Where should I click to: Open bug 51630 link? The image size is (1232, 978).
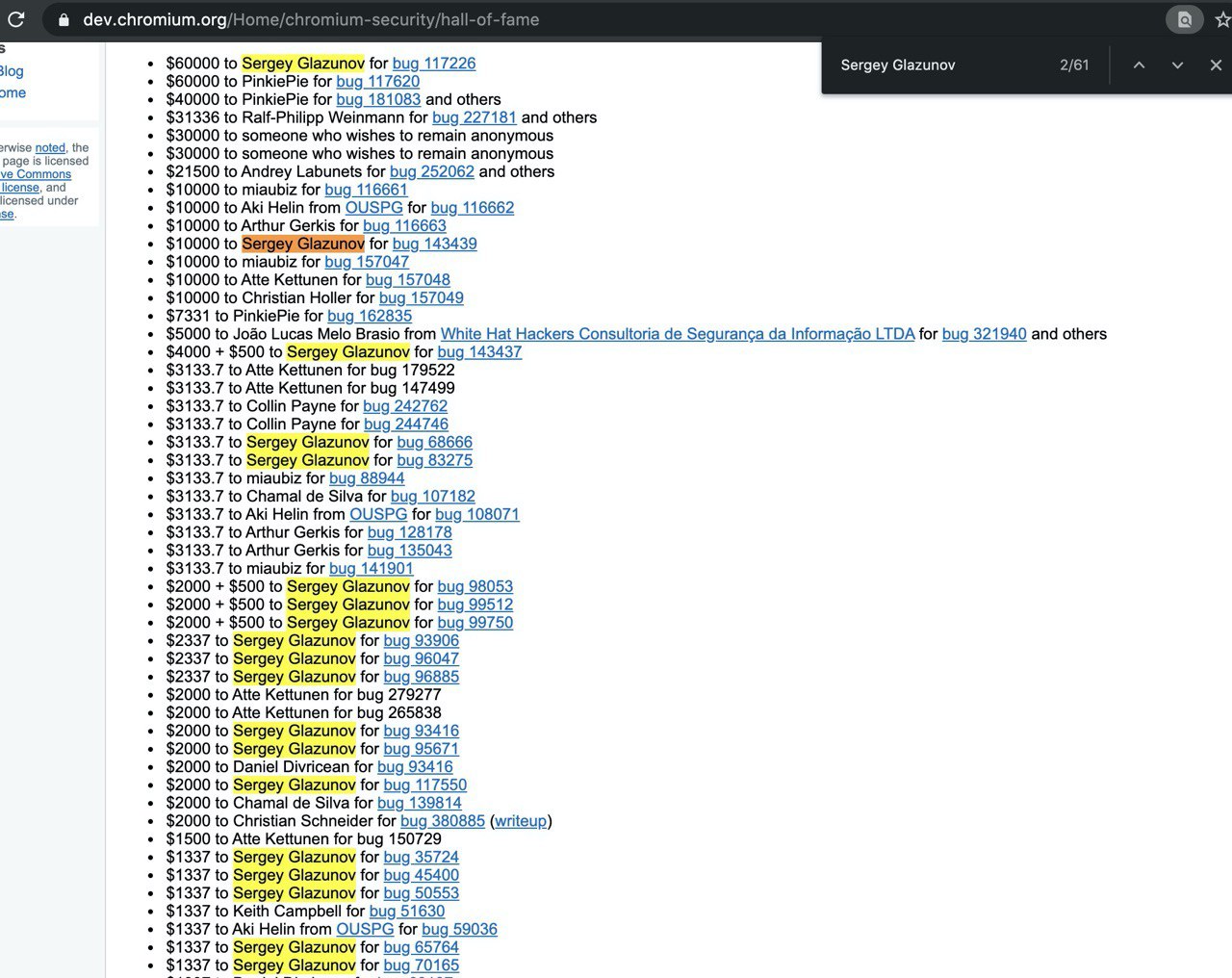(x=407, y=912)
